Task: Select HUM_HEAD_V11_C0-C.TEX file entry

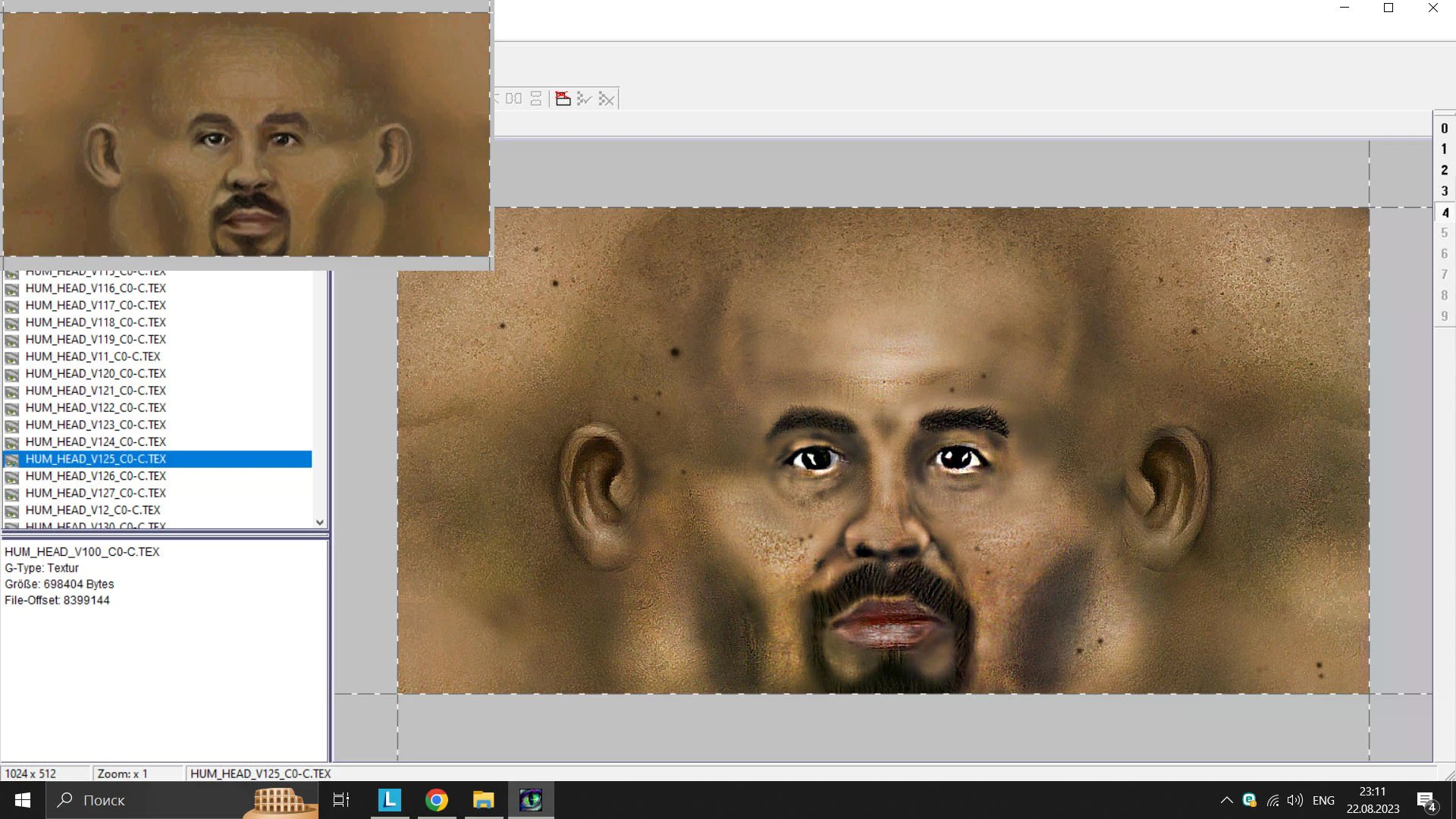Action: tap(93, 356)
